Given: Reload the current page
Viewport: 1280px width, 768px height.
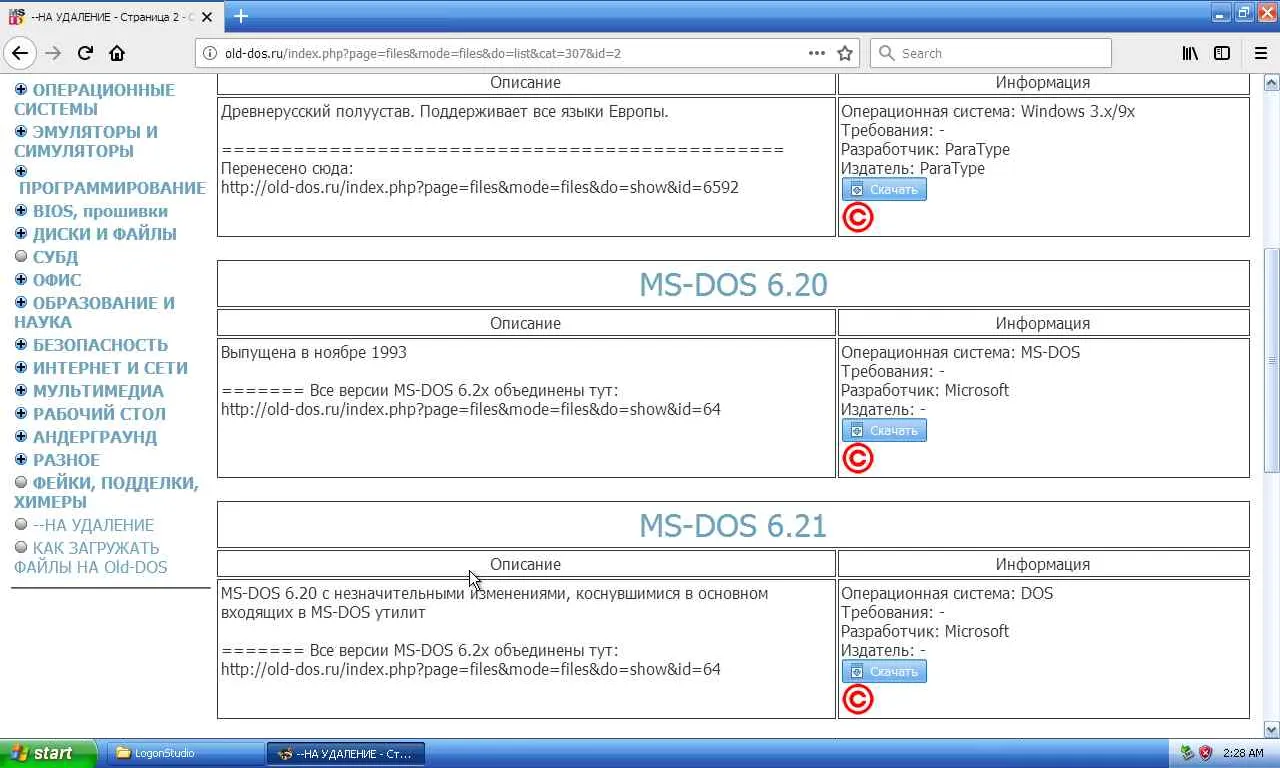Looking at the screenshot, I should tap(85, 53).
